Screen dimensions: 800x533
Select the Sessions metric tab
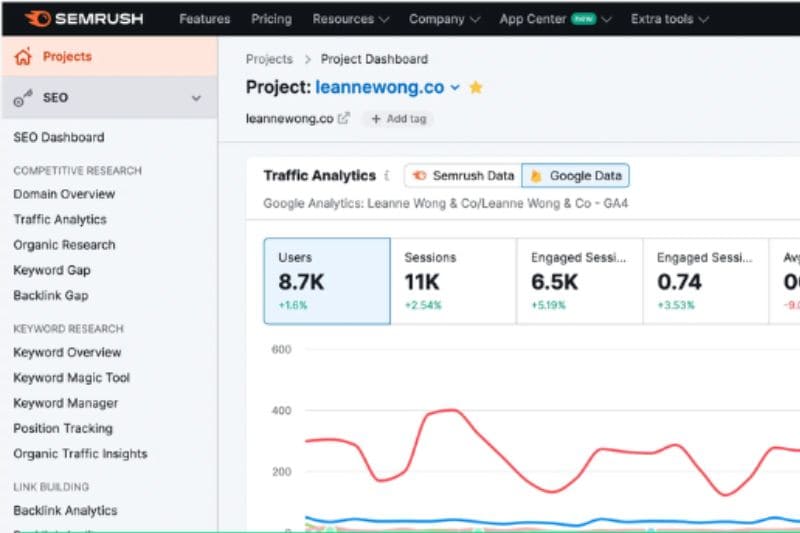454,281
